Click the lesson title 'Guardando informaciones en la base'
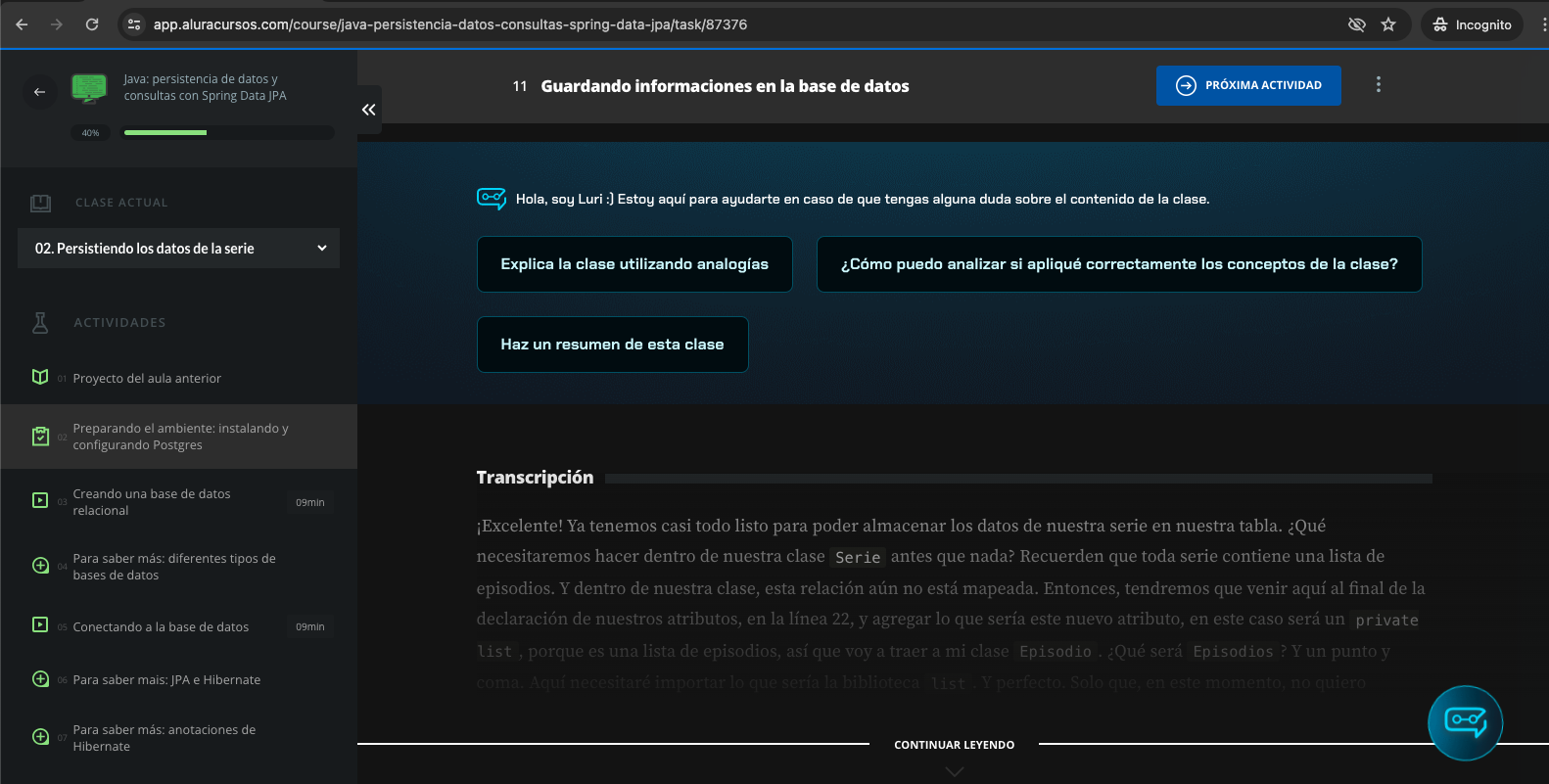This screenshot has height=784, width=1549. 725,86
